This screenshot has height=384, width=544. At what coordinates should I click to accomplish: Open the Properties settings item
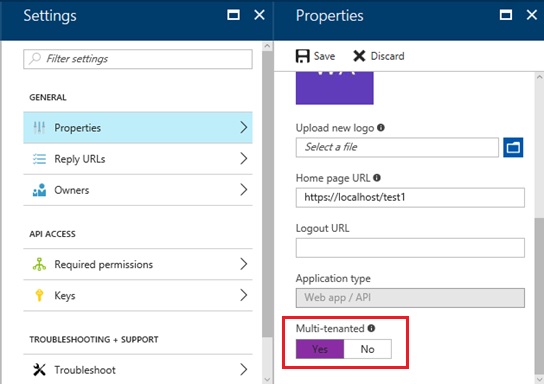[138, 127]
